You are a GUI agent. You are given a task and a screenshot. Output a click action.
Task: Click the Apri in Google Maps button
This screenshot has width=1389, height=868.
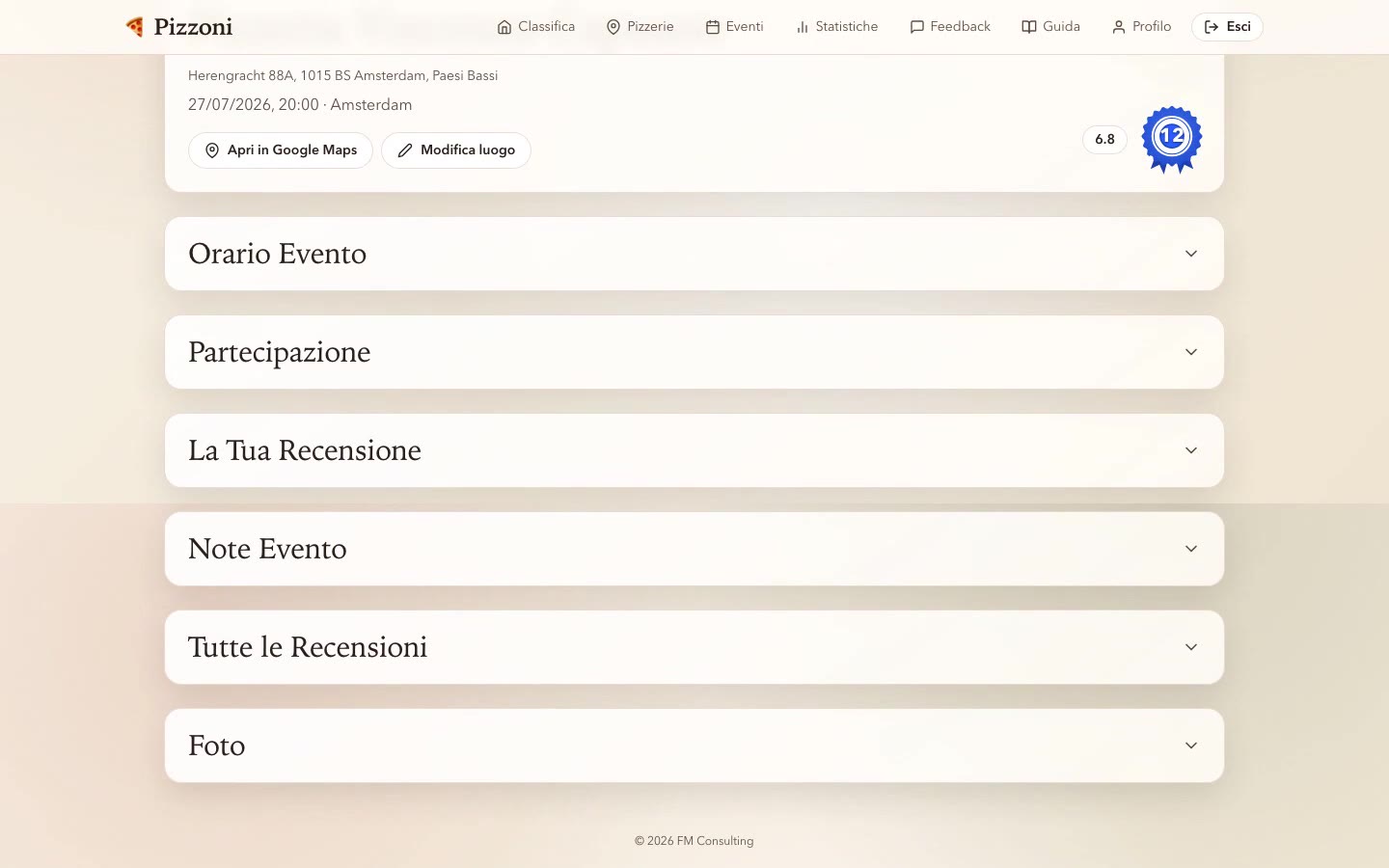[281, 150]
